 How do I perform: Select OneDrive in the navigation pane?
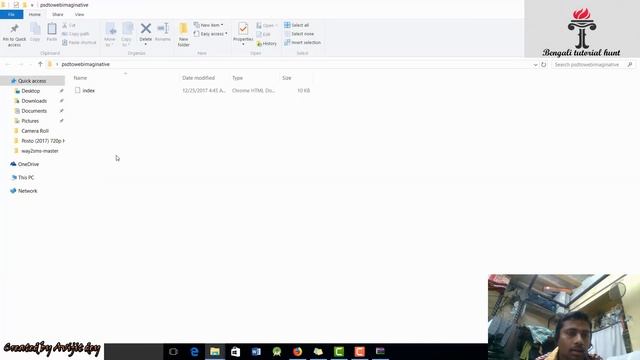click(28, 164)
